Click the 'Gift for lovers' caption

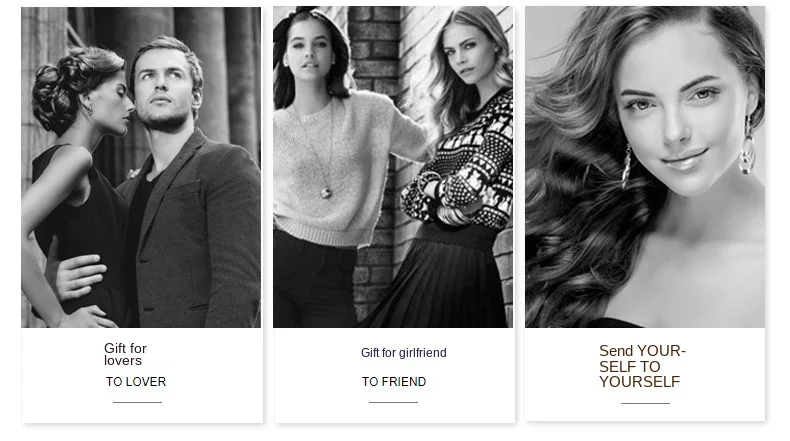[125, 354]
